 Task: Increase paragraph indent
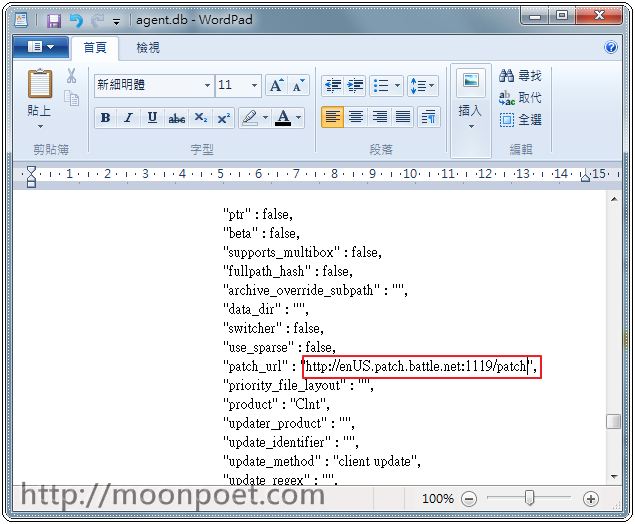[x=356, y=86]
